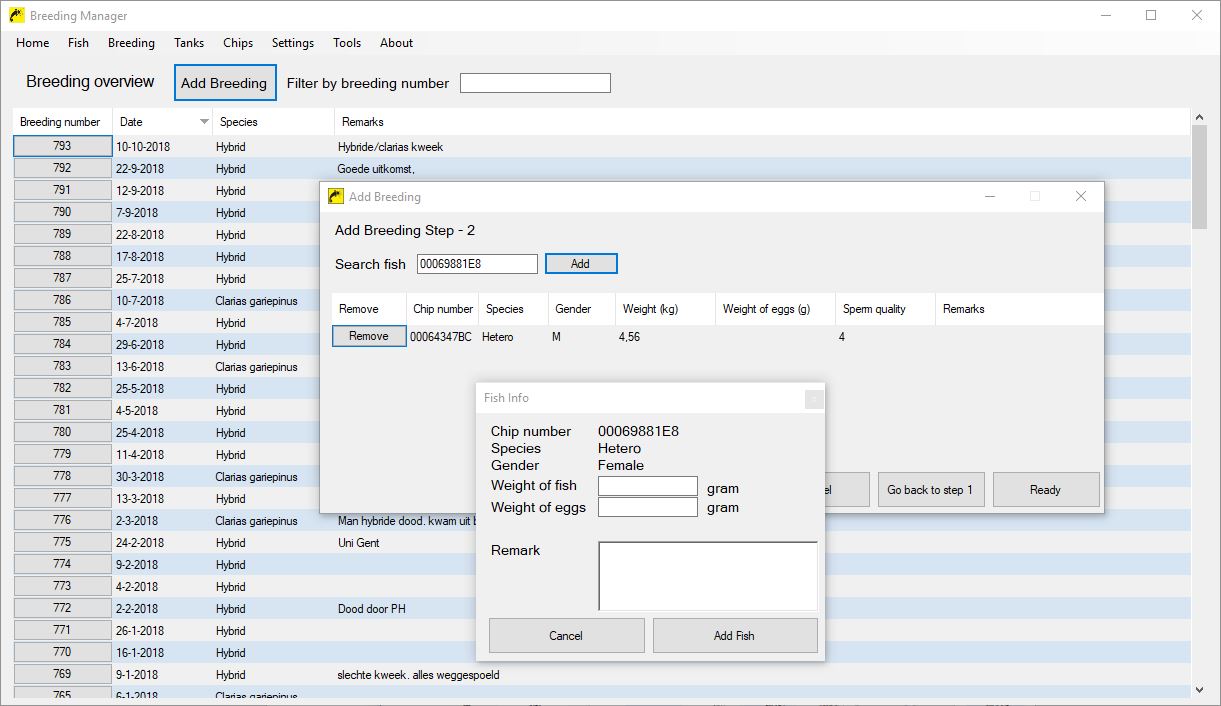The height and width of the screenshot is (706, 1221).
Task: Click Add next to the Search fish field
Action: [581, 263]
